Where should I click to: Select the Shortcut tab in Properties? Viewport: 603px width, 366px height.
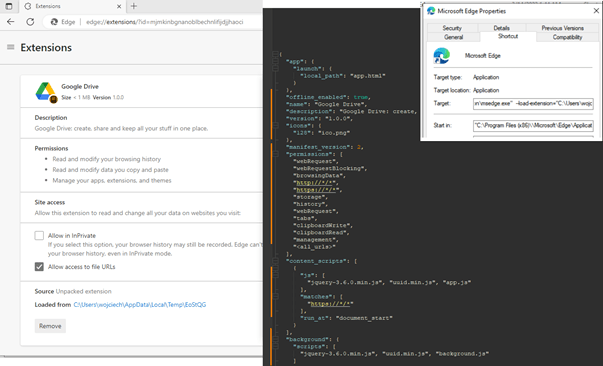tap(508, 36)
